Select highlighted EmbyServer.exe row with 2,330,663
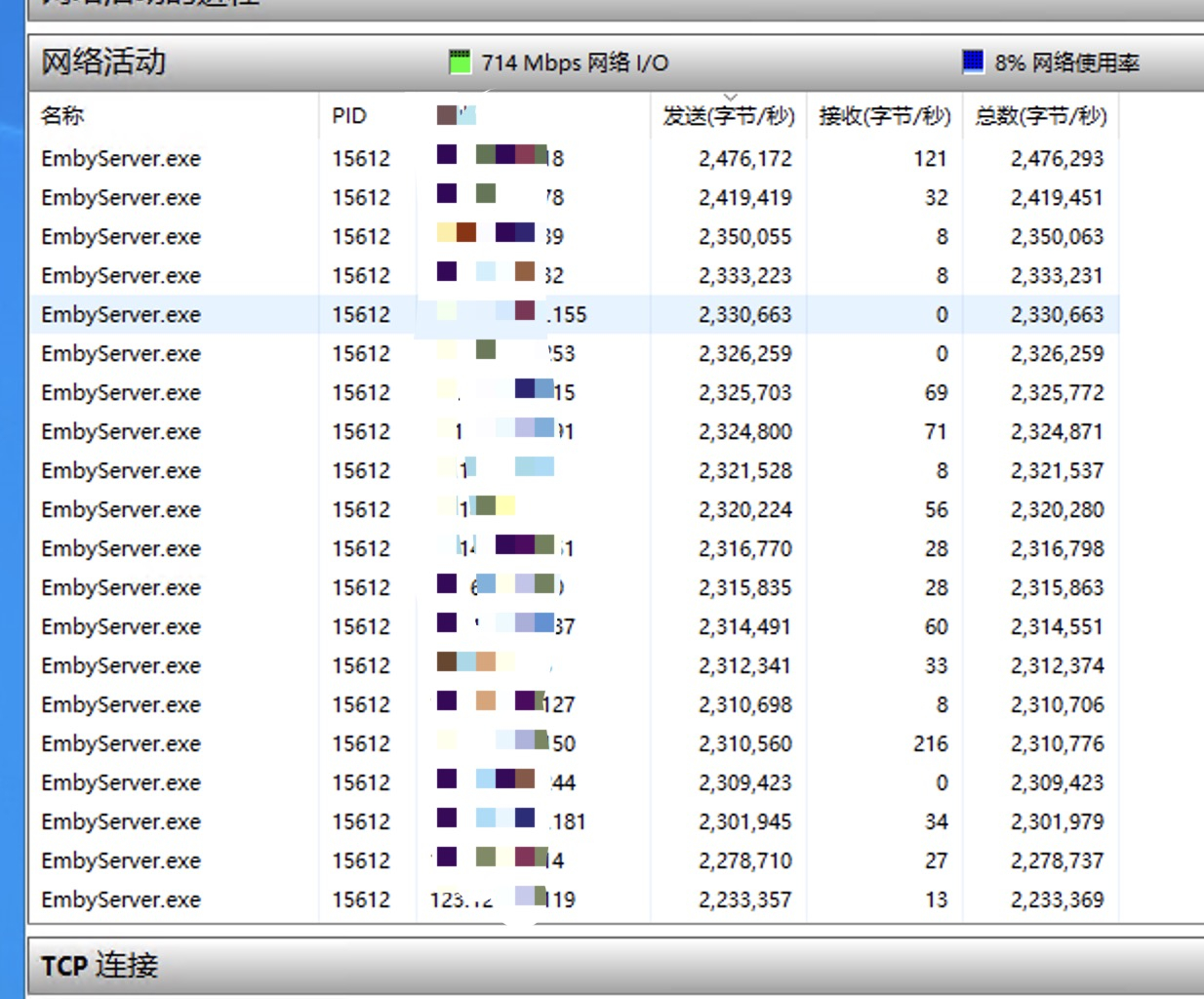This screenshot has width=1204, height=999. [574, 314]
